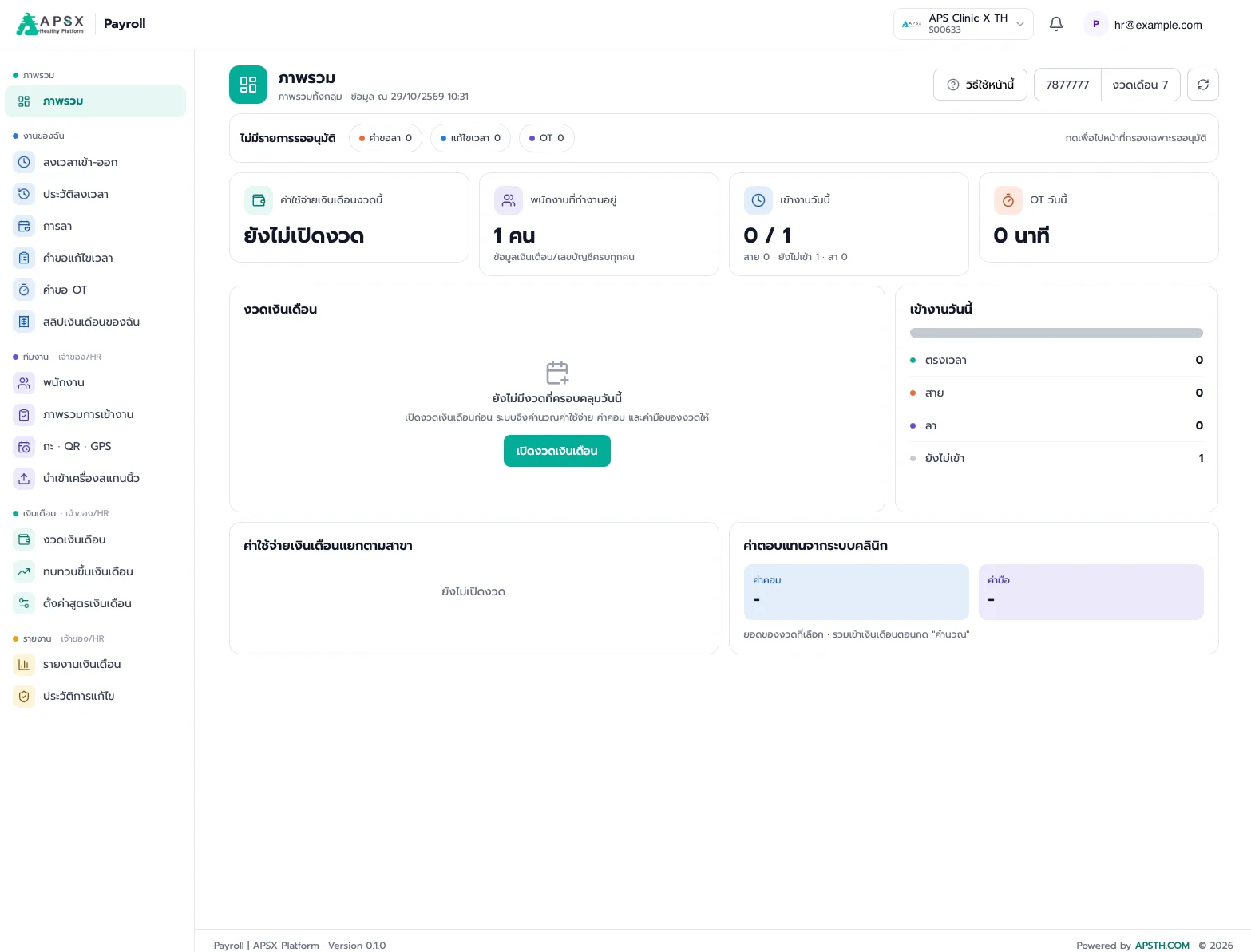Click the ตรงเวลา attendance row
Viewport: 1251px width, 952px height.
point(1056,360)
